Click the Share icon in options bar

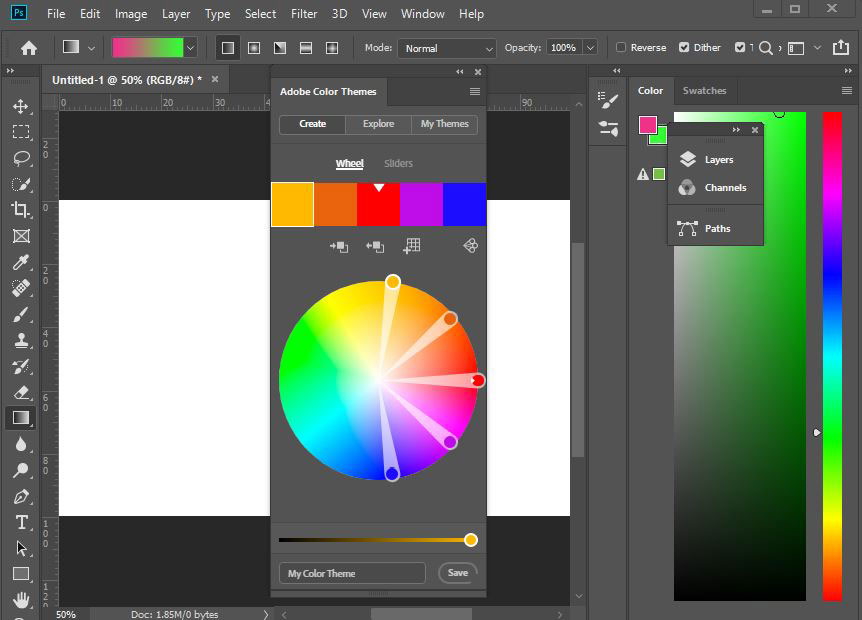841,48
